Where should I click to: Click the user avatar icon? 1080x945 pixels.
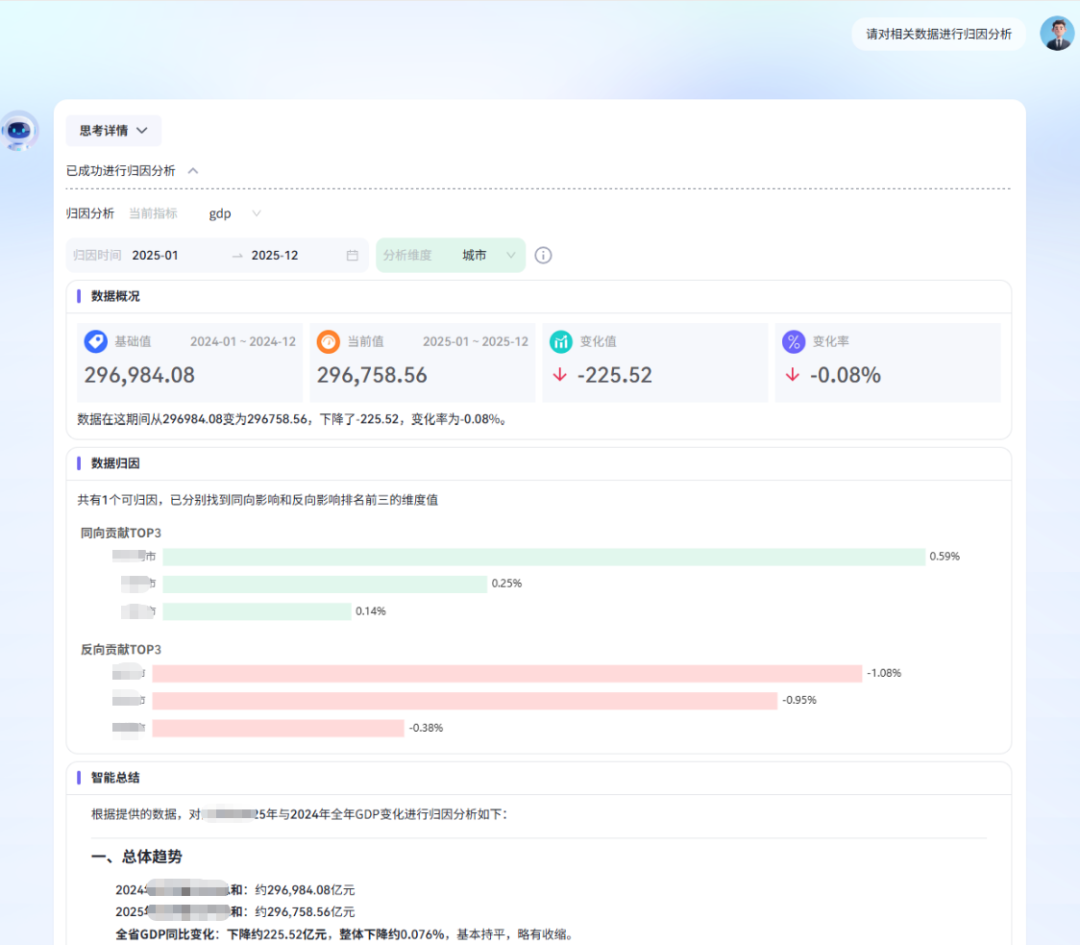(x=1057, y=33)
